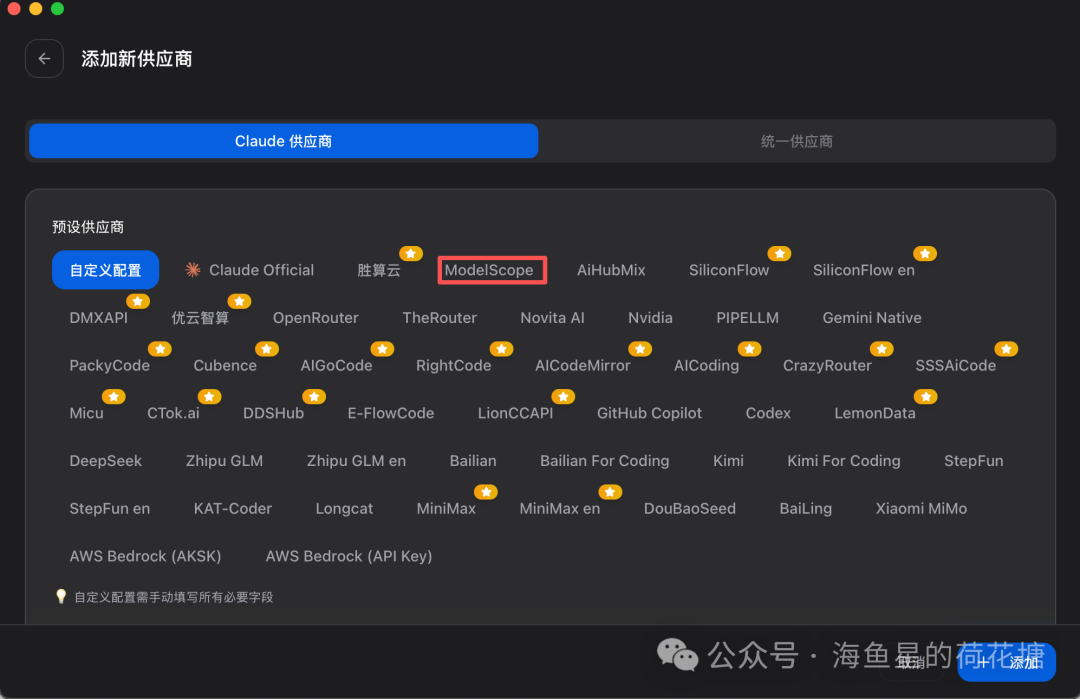Select the TheRouter provider preset
The width and height of the screenshot is (1080, 699).
(439, 317)
